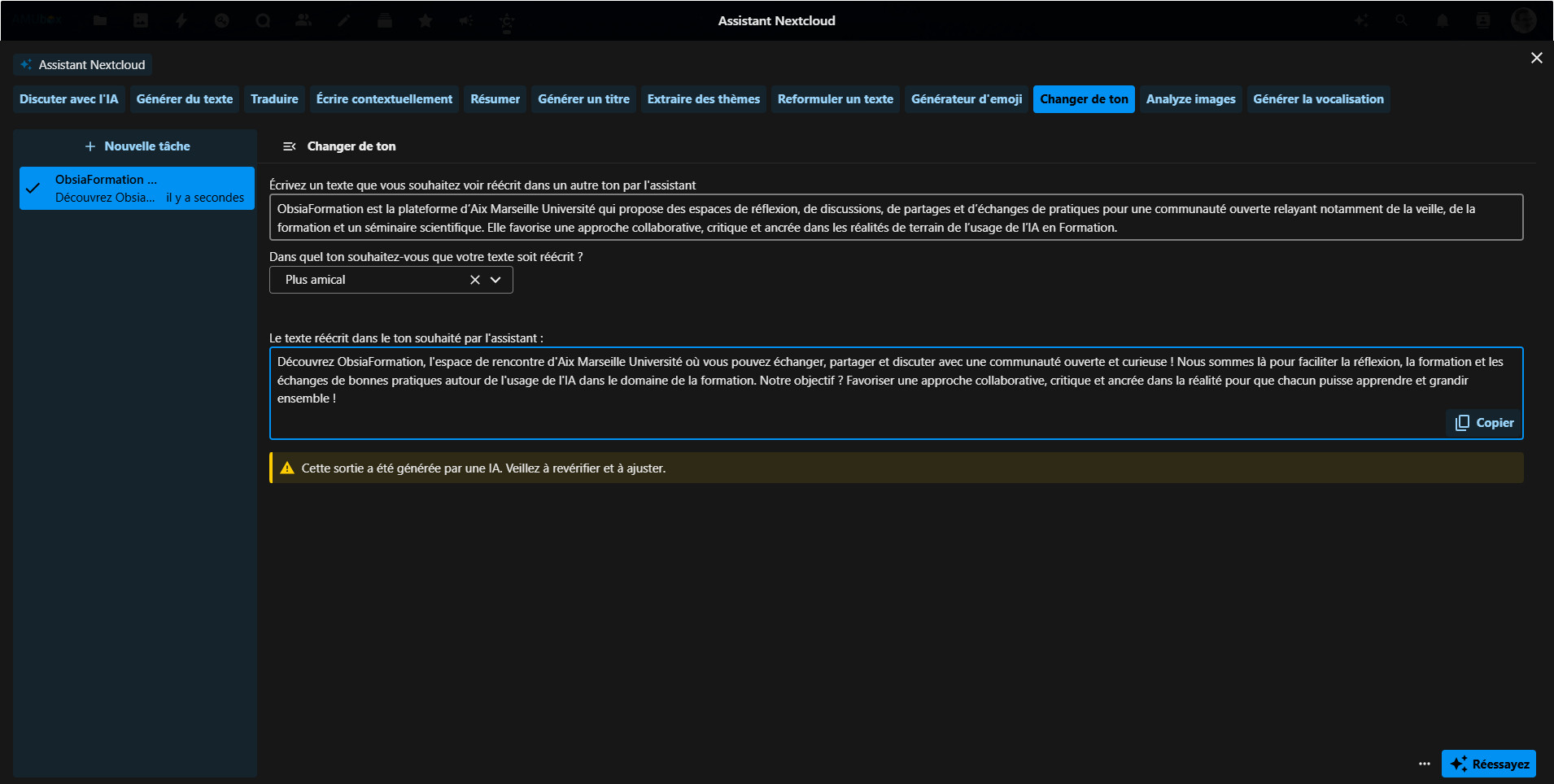
Task: Open the notifications bell icon
Action: click(x=1442, y=20)
